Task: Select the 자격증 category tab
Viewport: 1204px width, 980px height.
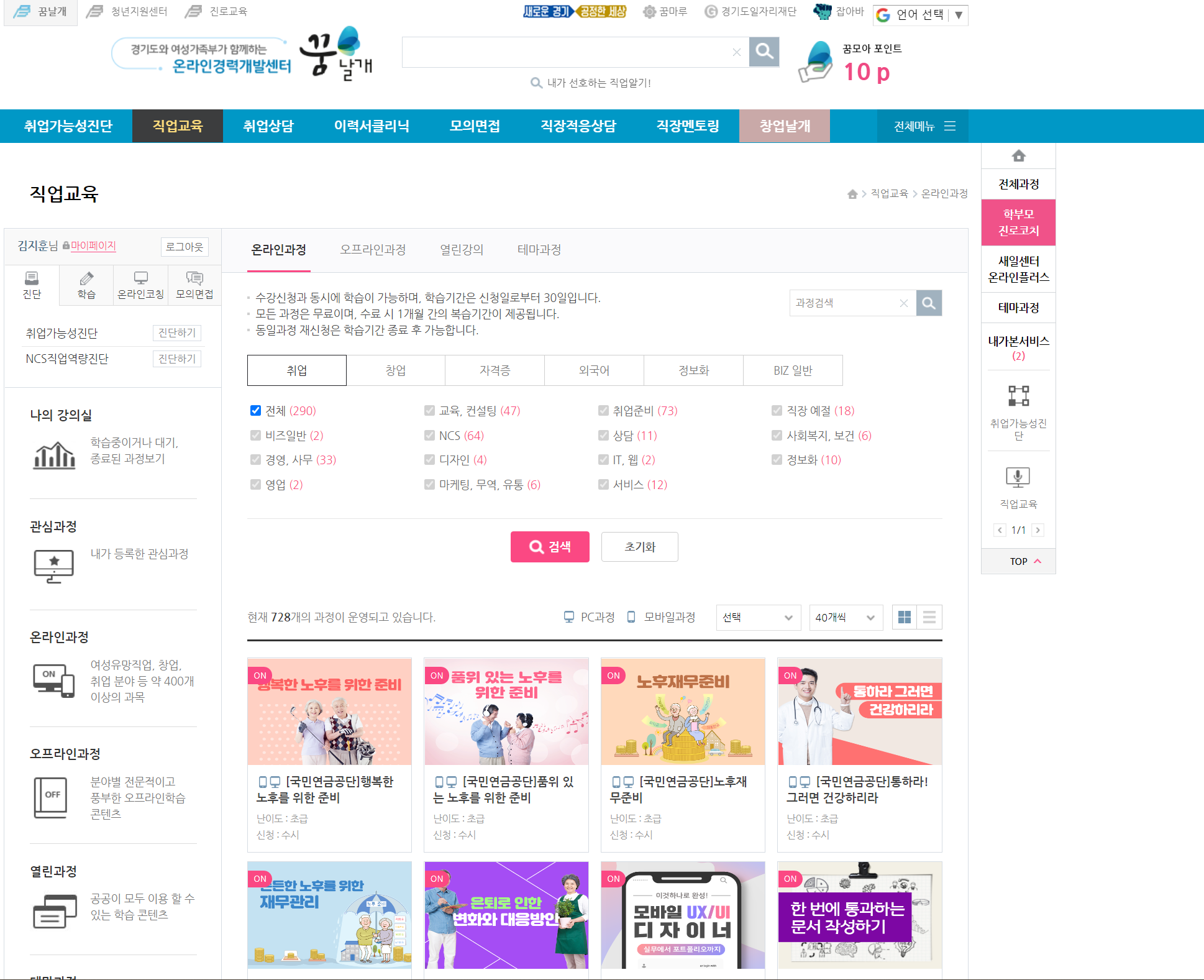Action: tap(495, 370)
